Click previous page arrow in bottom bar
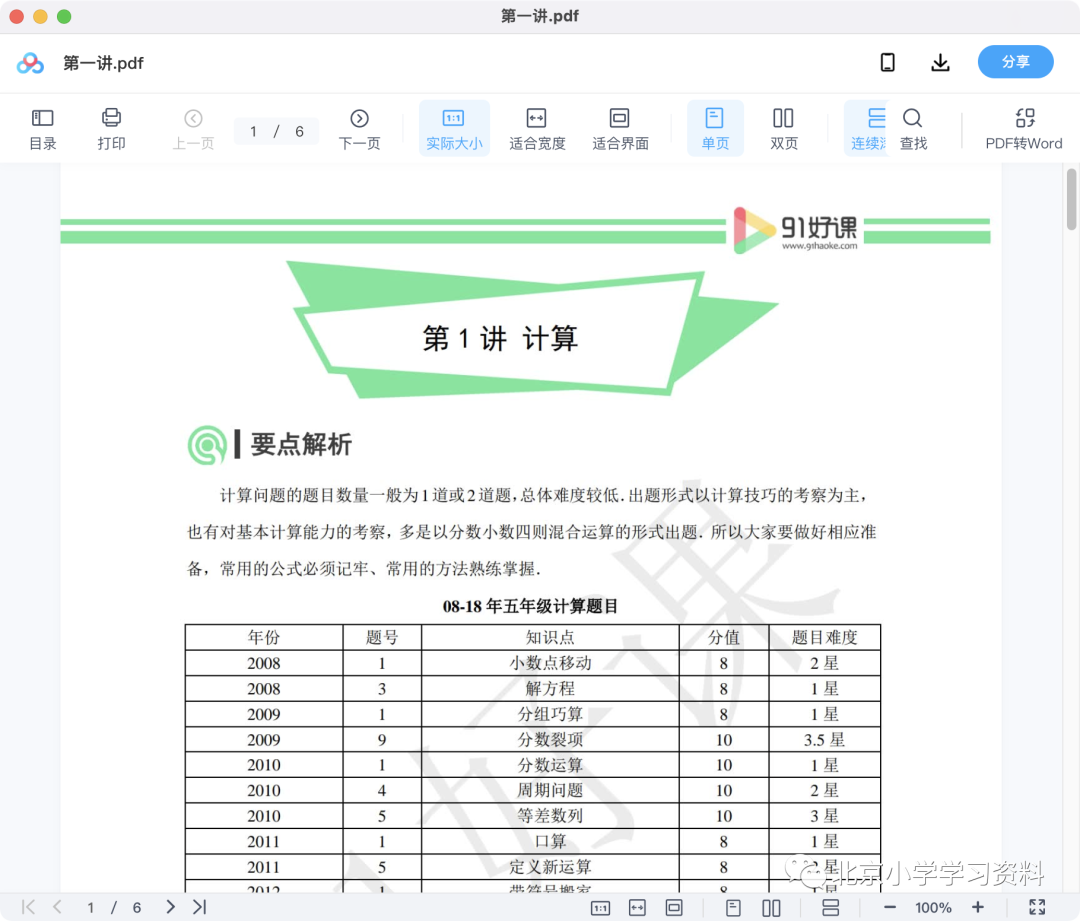This screenshot has width=1080, height=921. point(58,907)
